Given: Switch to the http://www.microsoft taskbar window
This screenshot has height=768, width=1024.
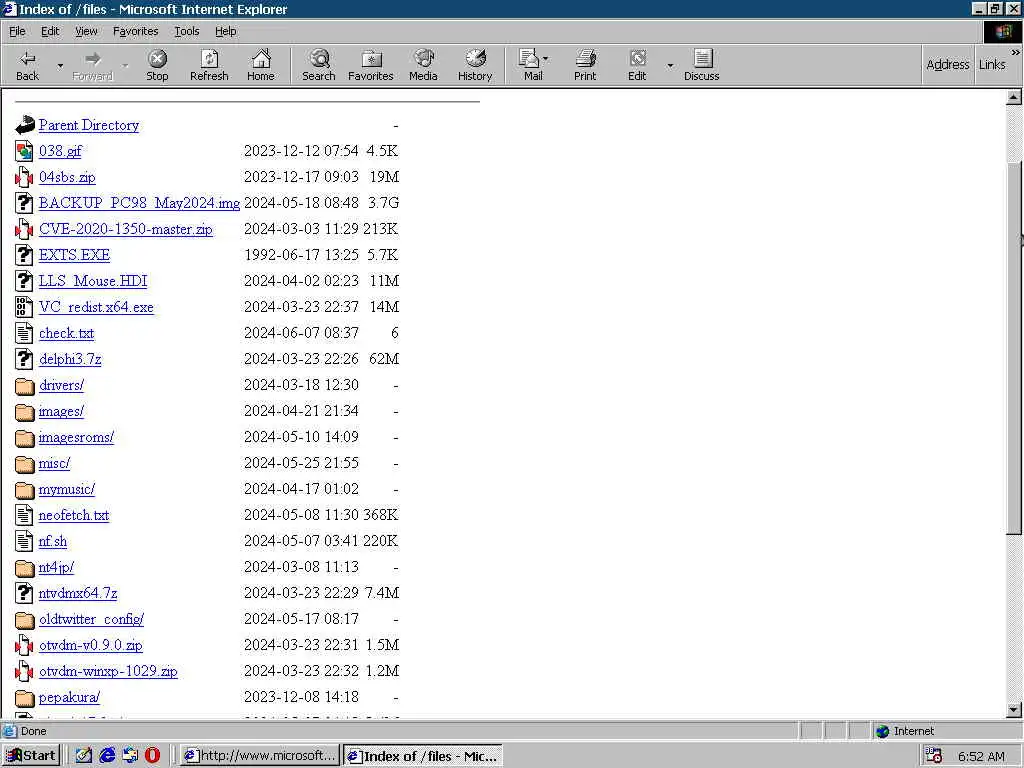Looking at the screenshot, I should point(260,756).
